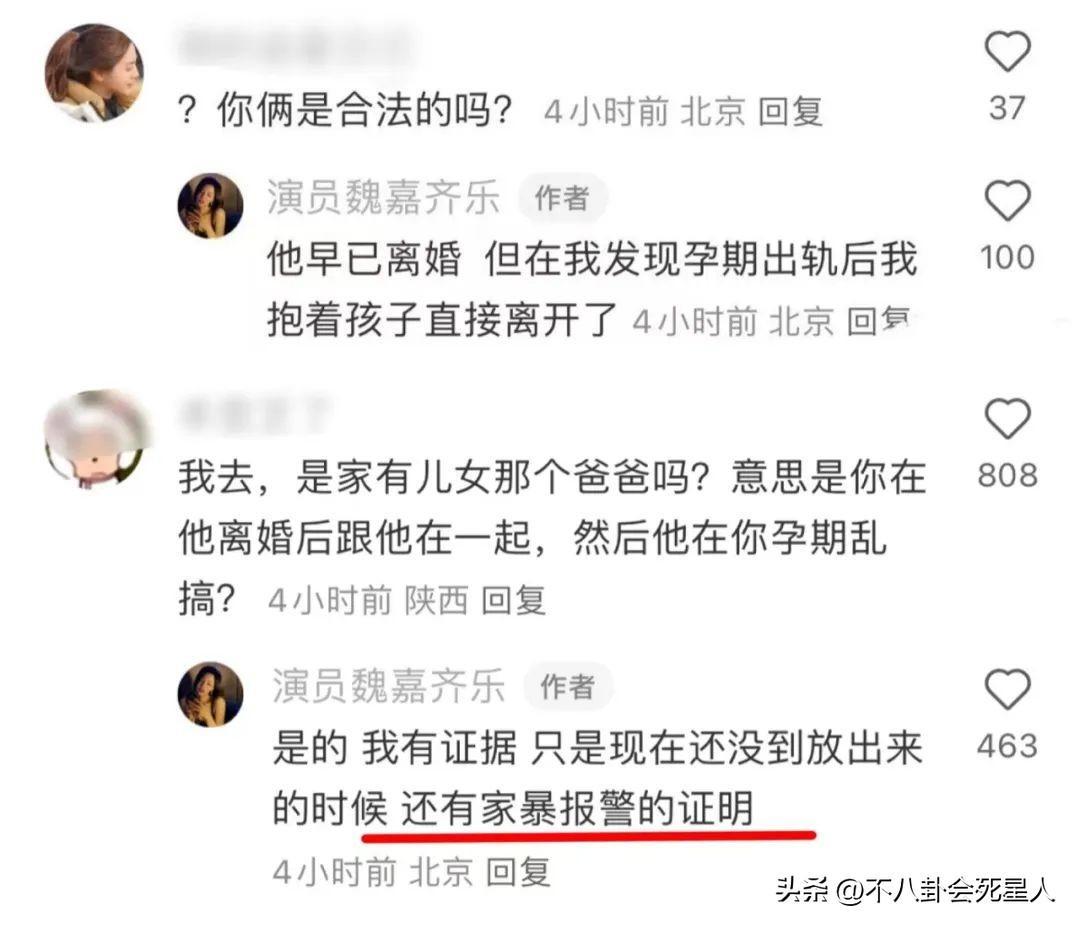Like the author's reply with 463 likes
Image resolution: width=1080 pixels, height=928 pixels.
click(x=1007, y=689)
